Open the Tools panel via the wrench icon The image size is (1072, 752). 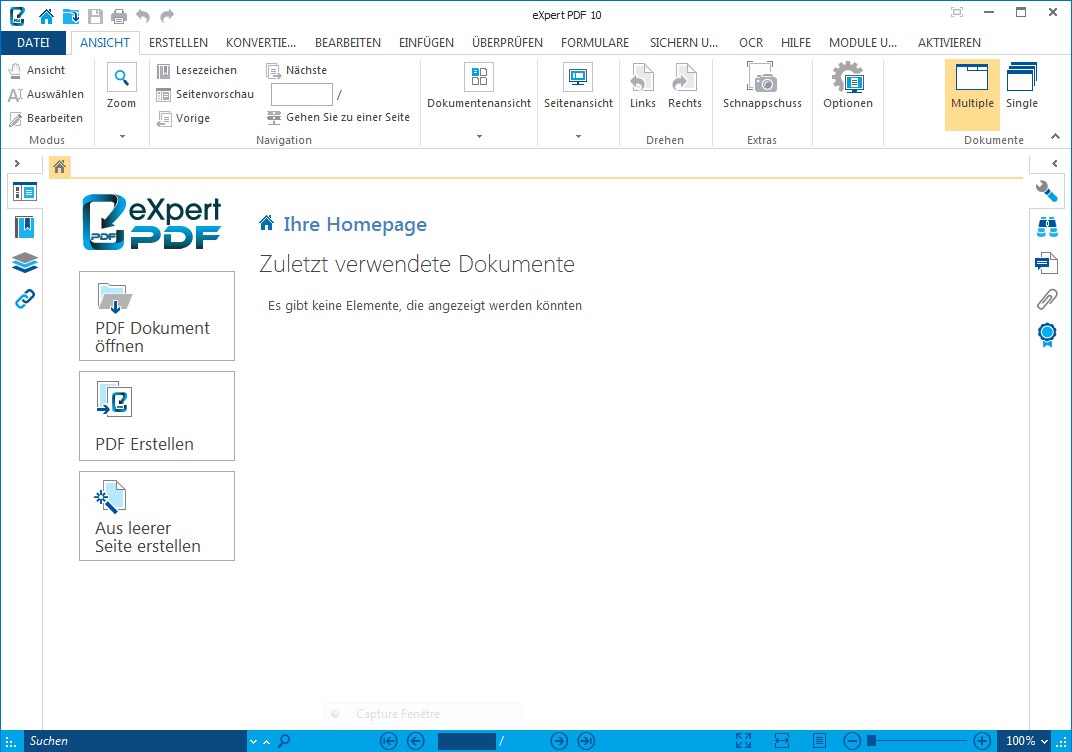(1046, 190)
